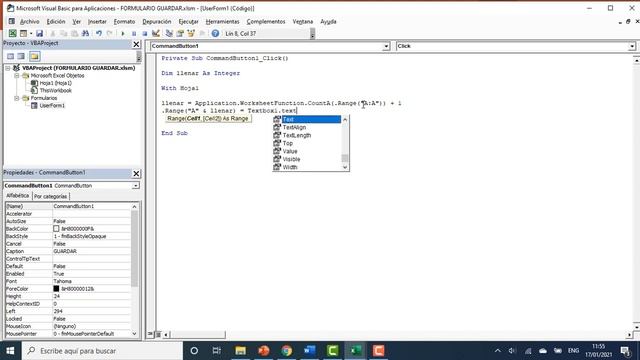640x360 pixels.
Task: Open the Click procedure dropdown above code
Action: (x=631, y=47)
